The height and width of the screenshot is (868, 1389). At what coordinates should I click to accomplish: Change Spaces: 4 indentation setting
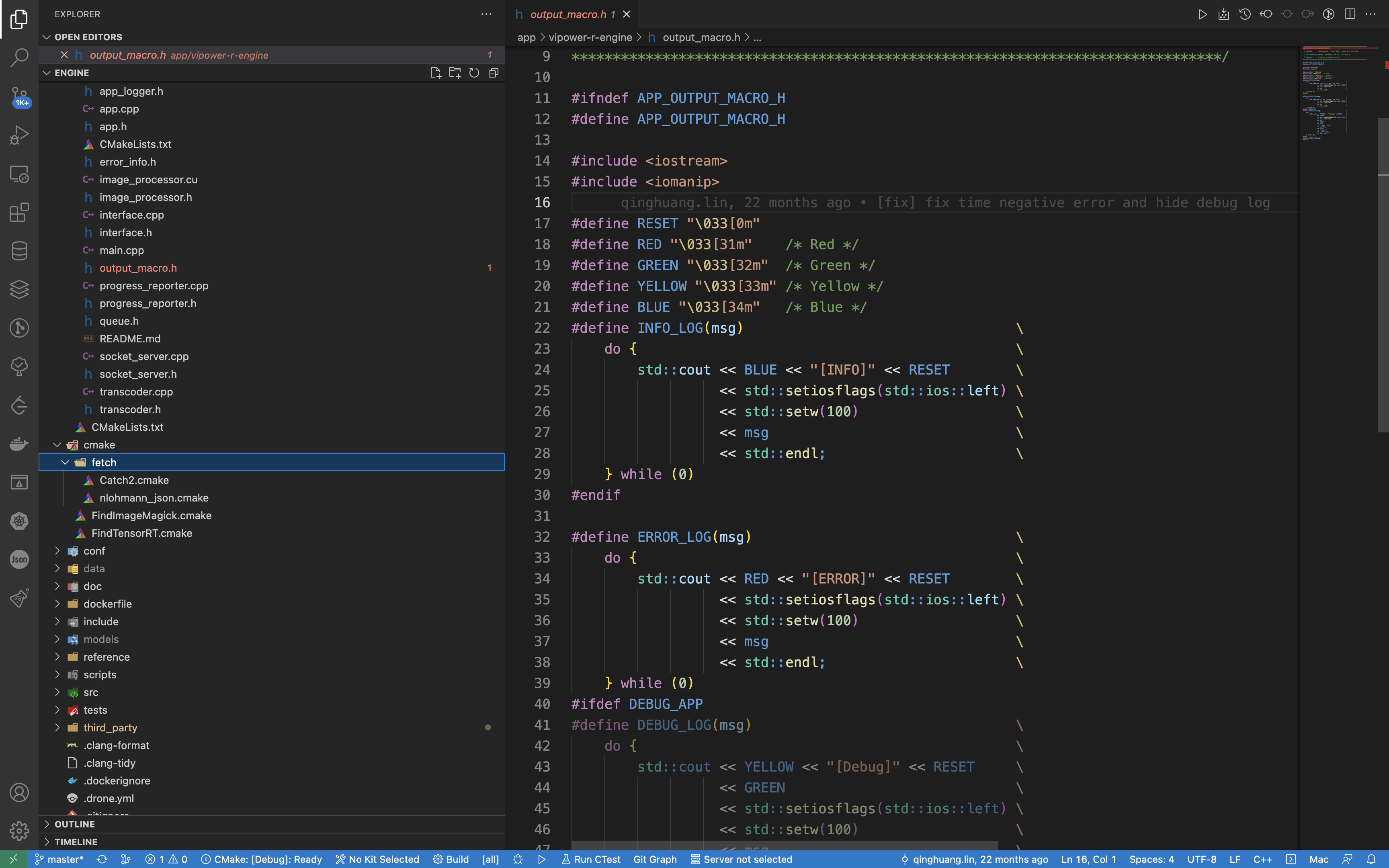coord(1151,860)
